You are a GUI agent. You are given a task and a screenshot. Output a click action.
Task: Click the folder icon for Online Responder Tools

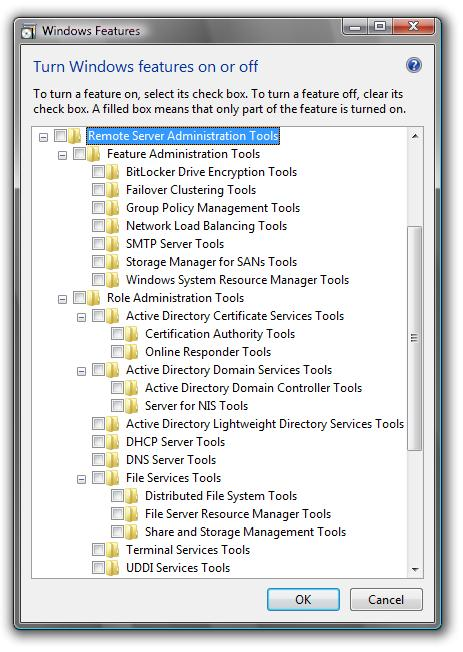(x=131, y=352)
